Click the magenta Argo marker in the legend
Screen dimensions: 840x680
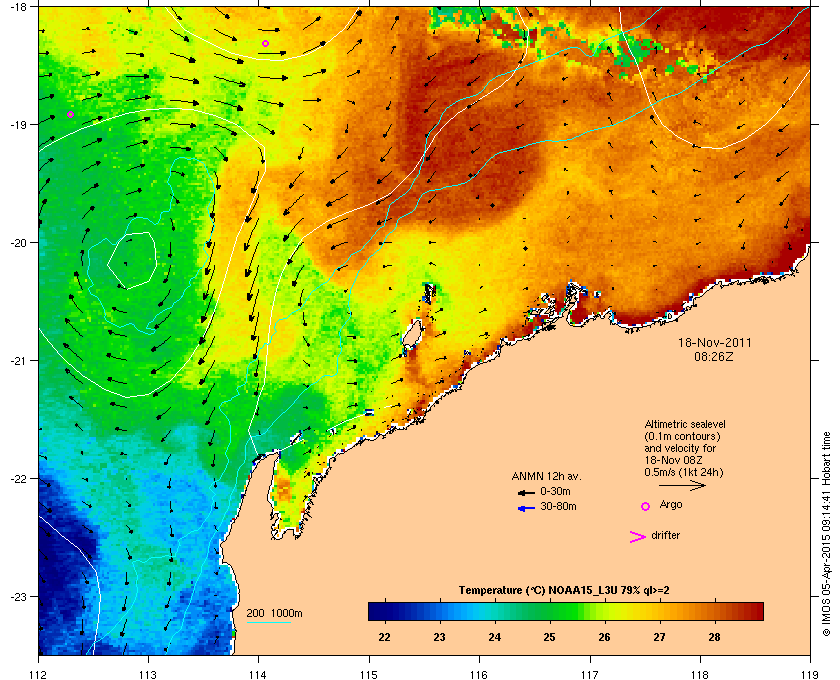646,506
